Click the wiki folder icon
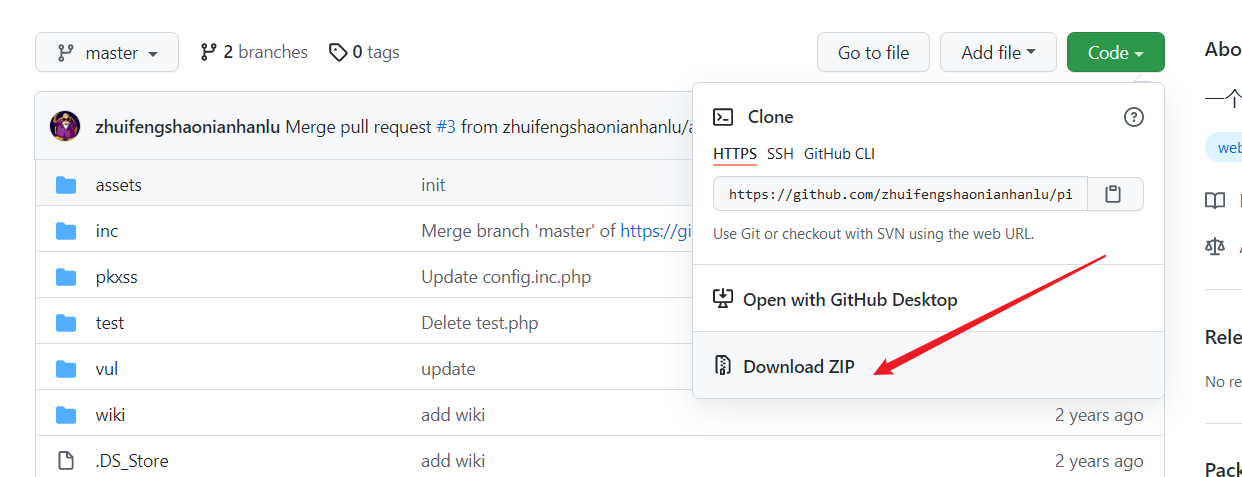The width and height of the screenshot is (1242, 477). (66, 415)
